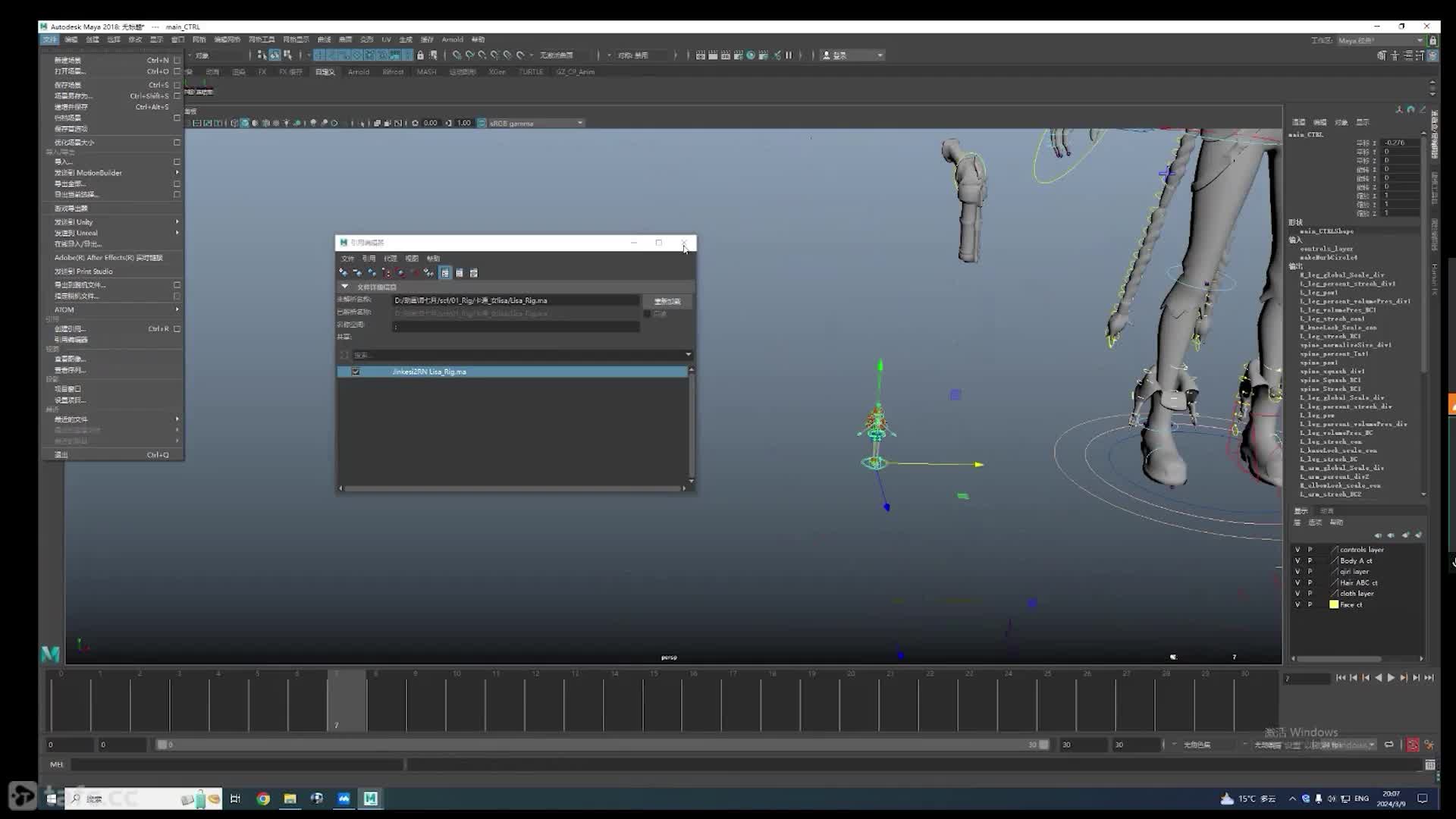Toggle P playback for qirl layer

click(x=1310, y=572)
